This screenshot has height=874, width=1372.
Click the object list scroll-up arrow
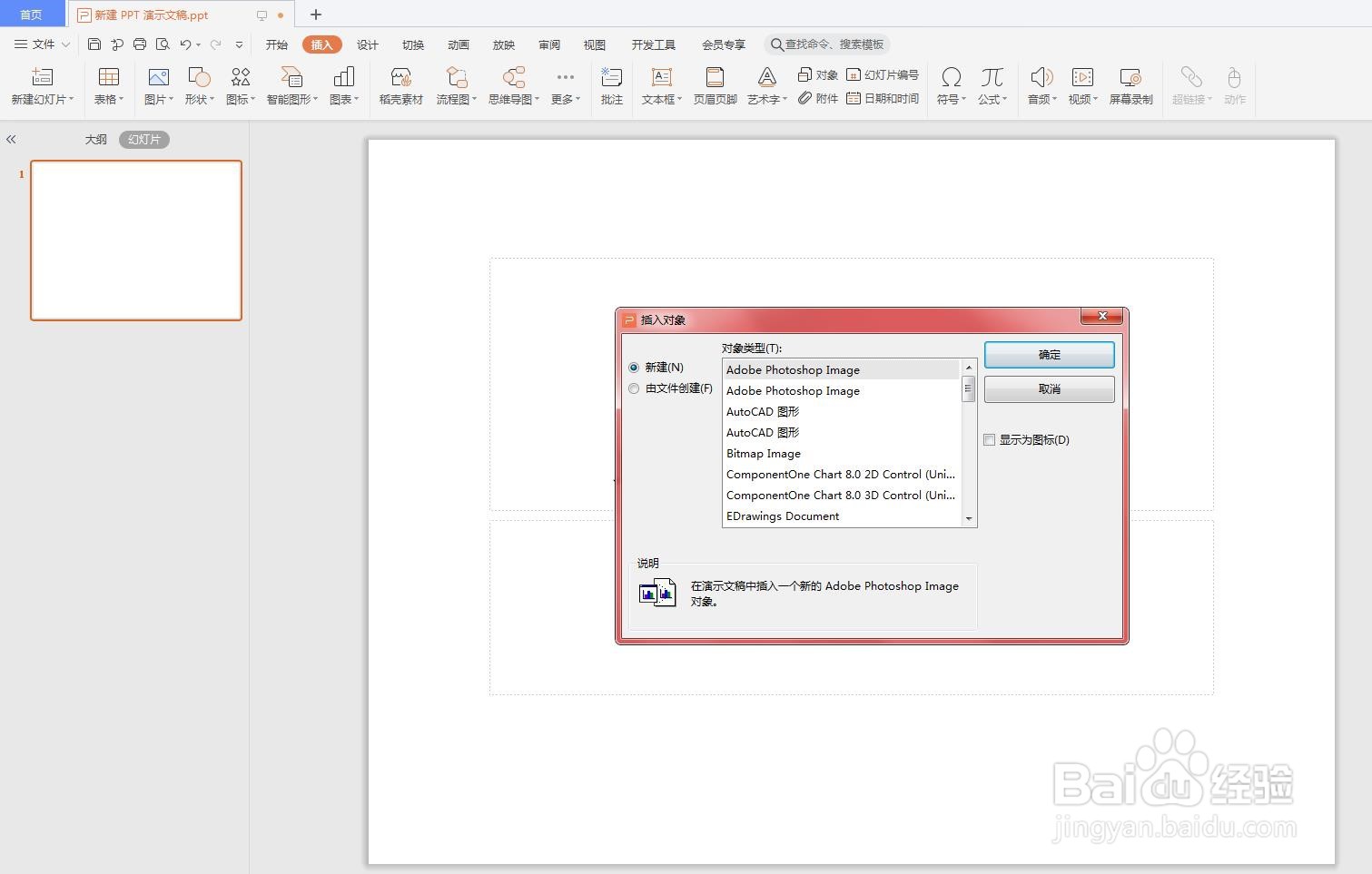coord(969,368)
